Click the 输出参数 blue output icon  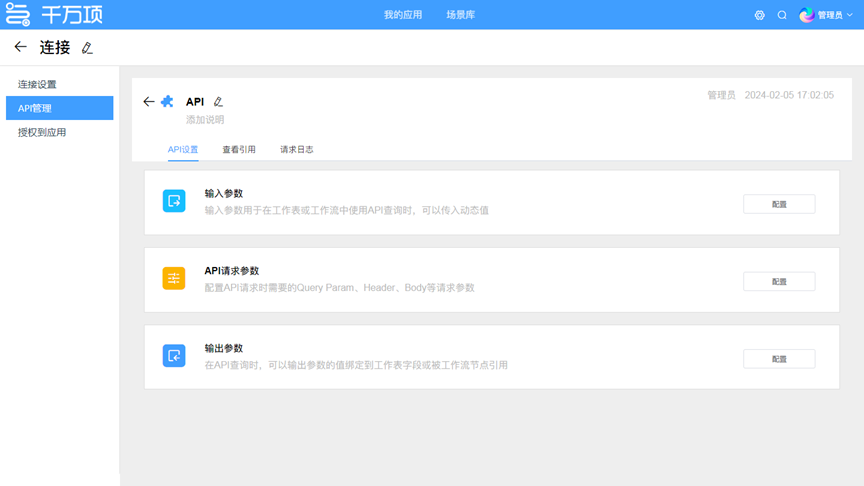[x=174, y=355]
